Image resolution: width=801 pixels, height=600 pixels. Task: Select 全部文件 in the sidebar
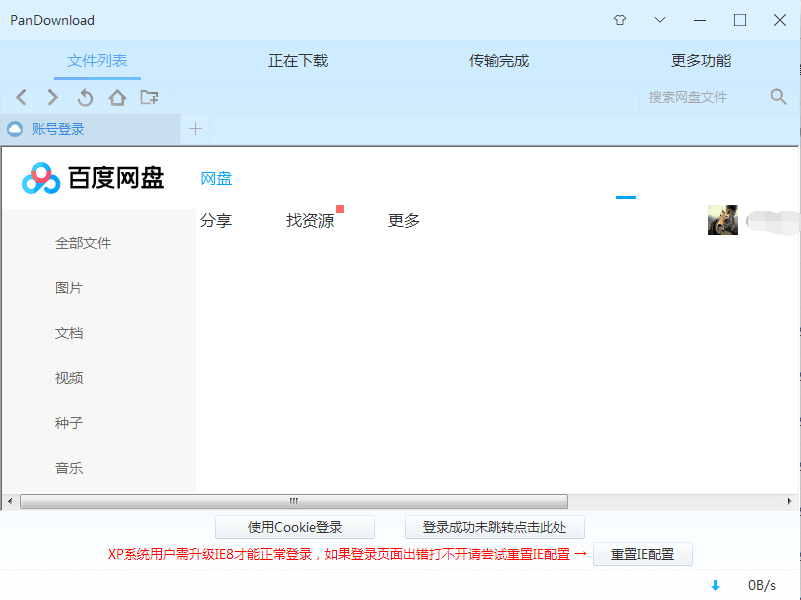83,243
